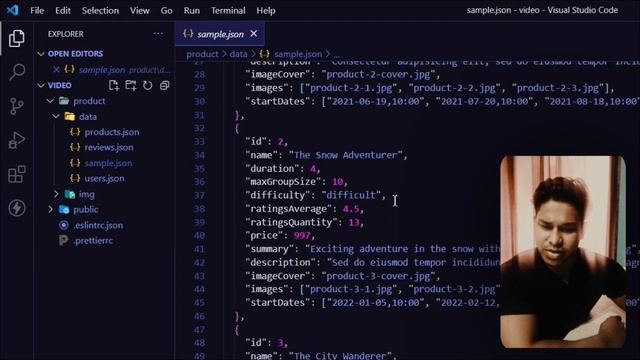Open .eslintrc.json in the file tree
This screenshot has height=360, width=640.
[x=98, y=225]
